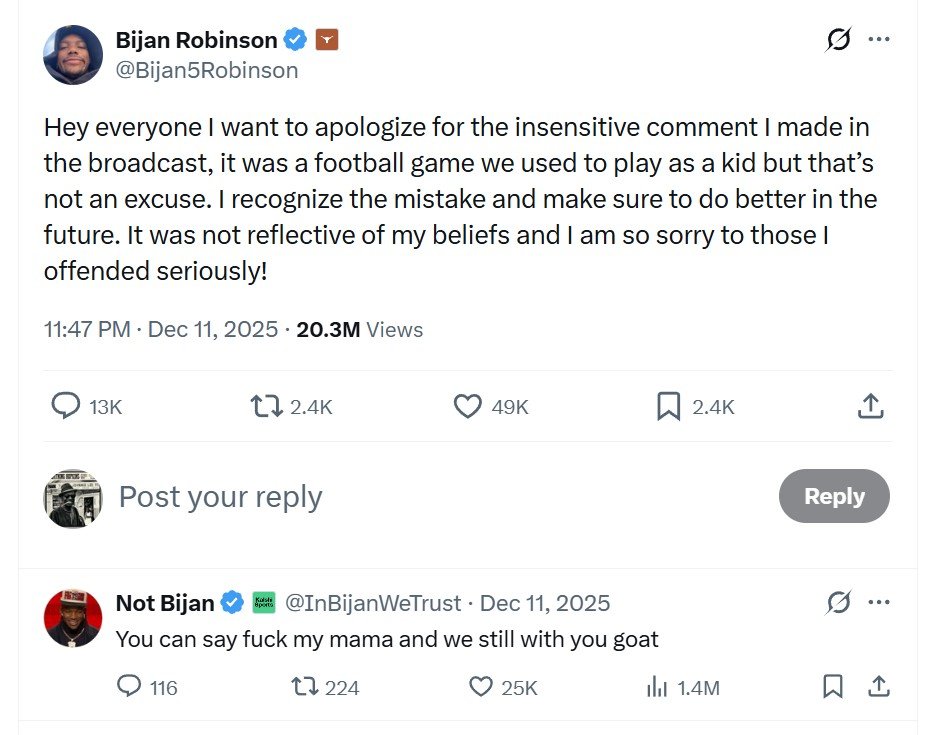The width and height of the screenshot is (933, 735).
Task: Share Bijan Robinson's main post
Action: tap(870, 406)
